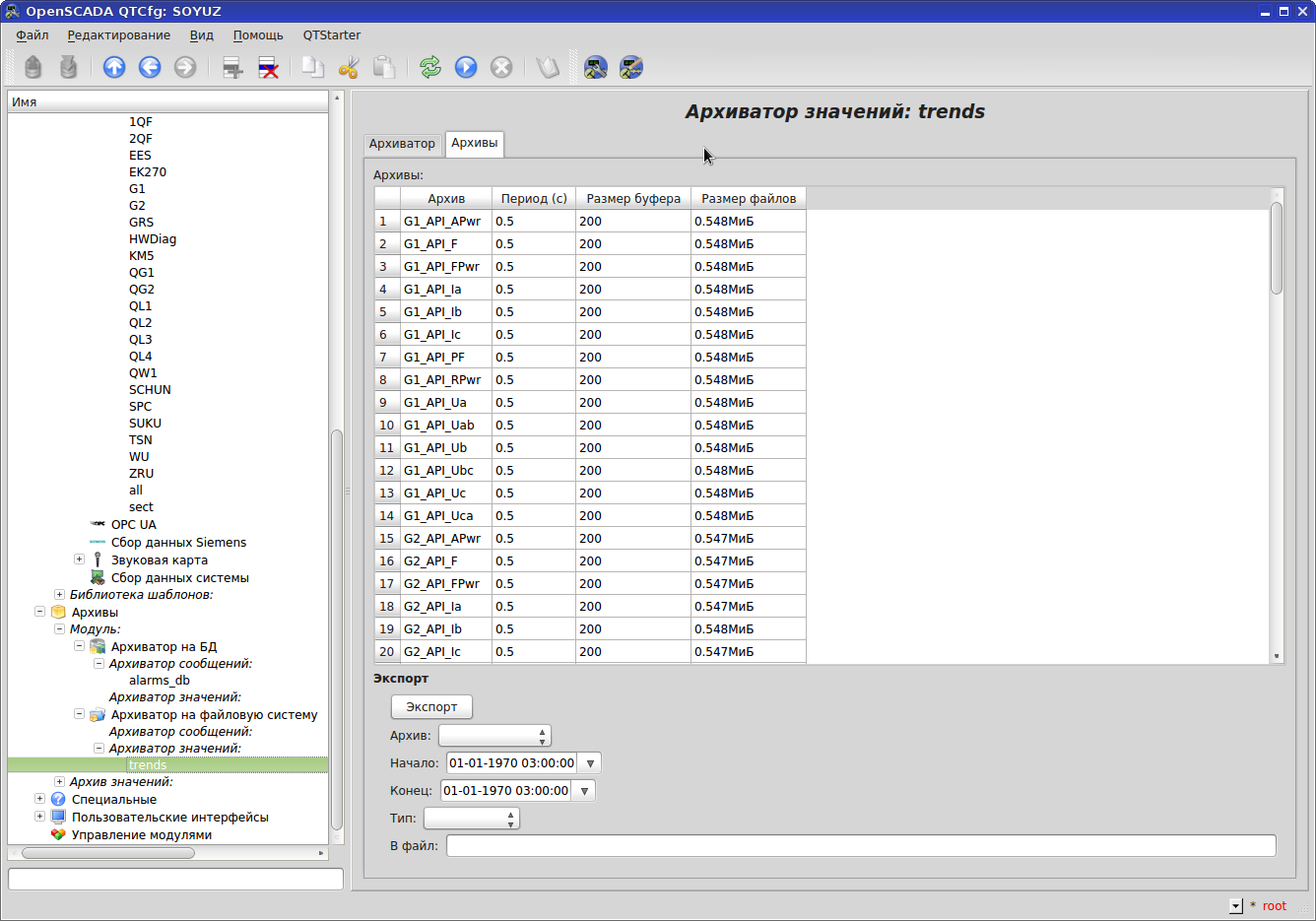Go back with the blue left-arrow icon
This screenshot has height=921, width=1316.
(150, 67)
